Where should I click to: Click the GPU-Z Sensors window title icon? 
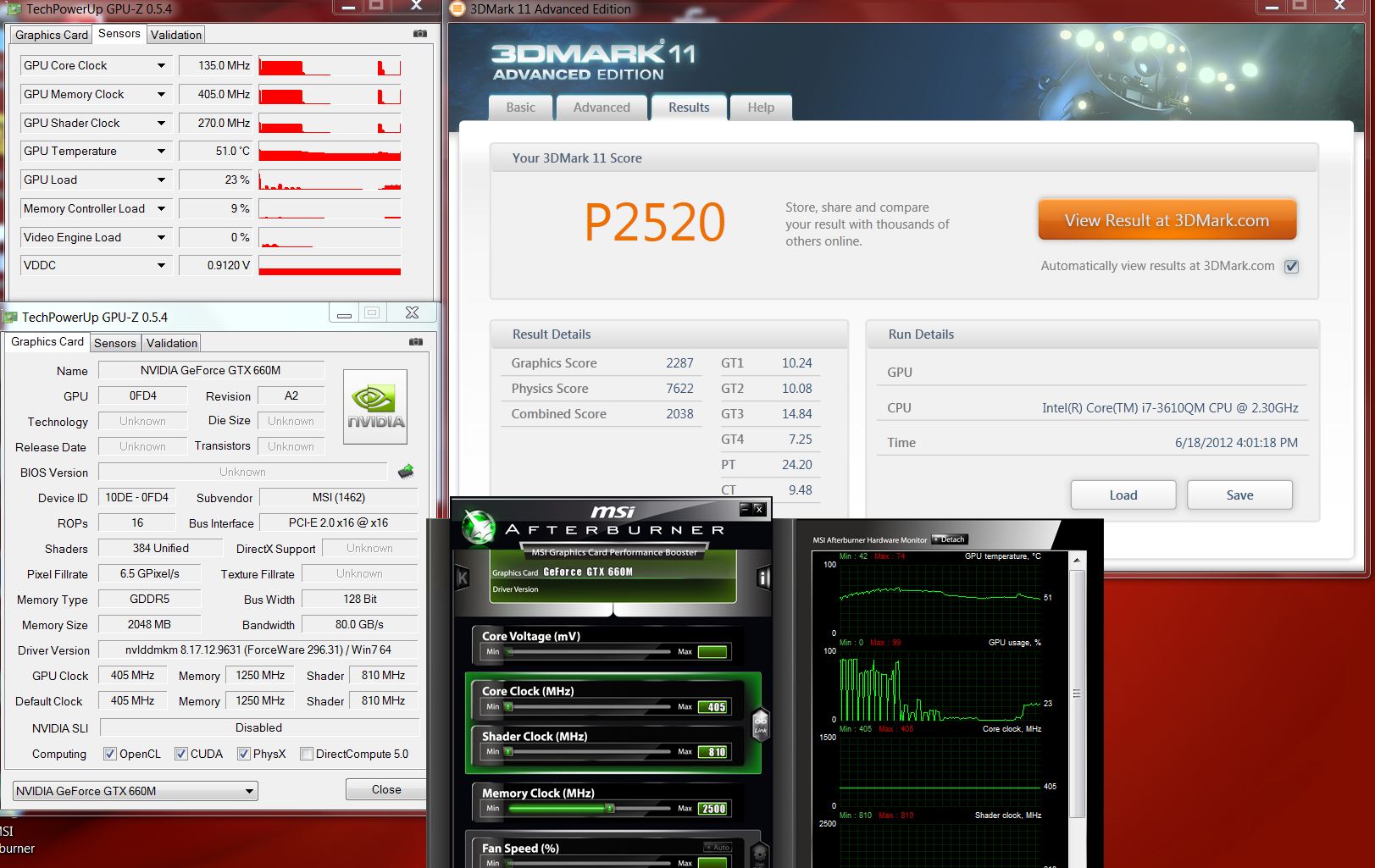tap(14, 8)
